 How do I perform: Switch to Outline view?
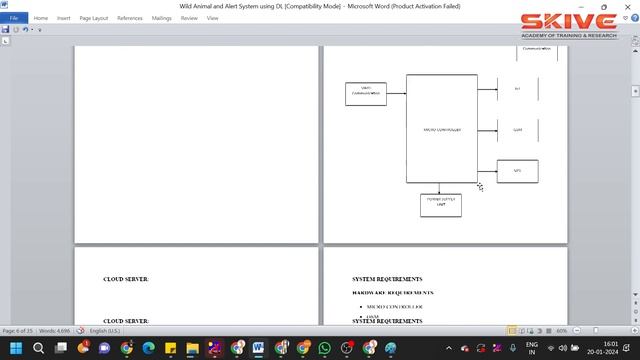[x=540, y=331]
